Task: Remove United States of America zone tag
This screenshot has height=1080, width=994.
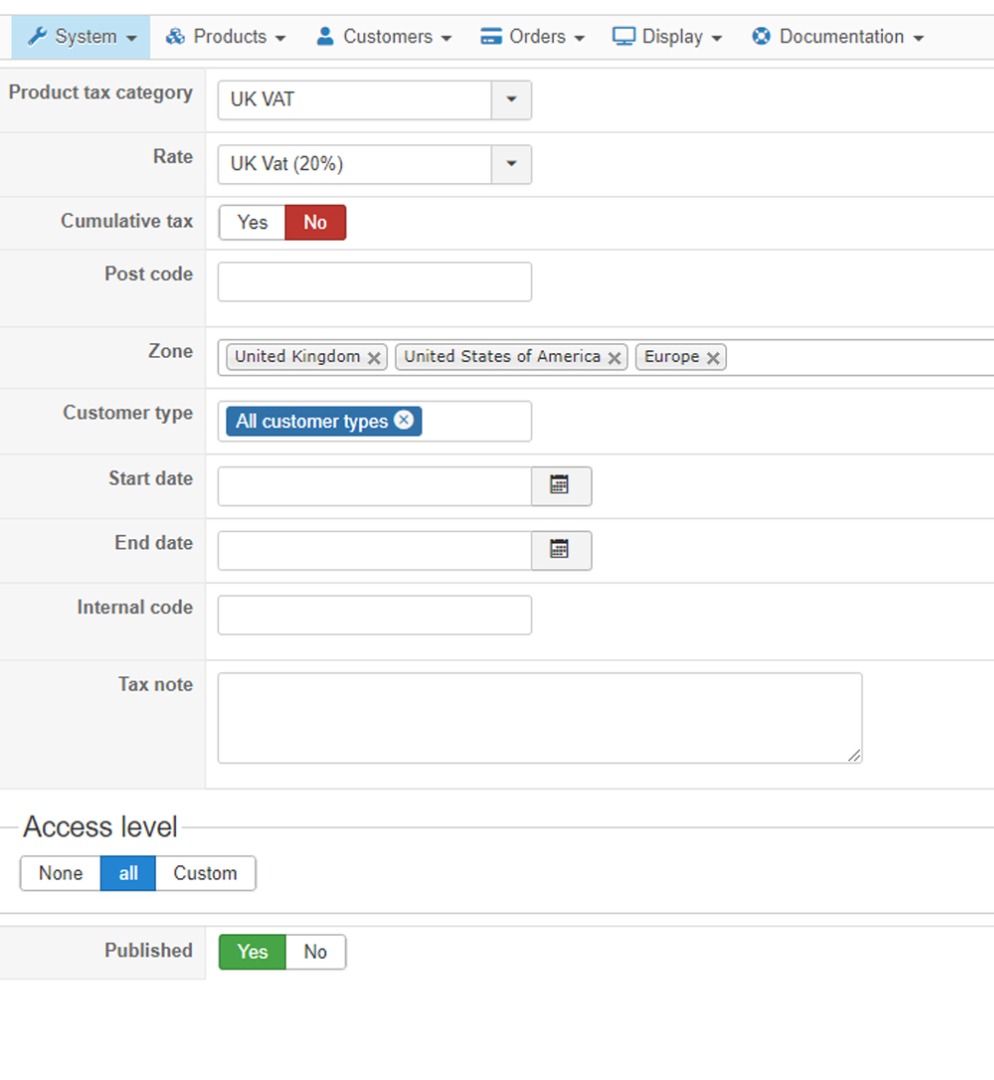Action: 615,358
